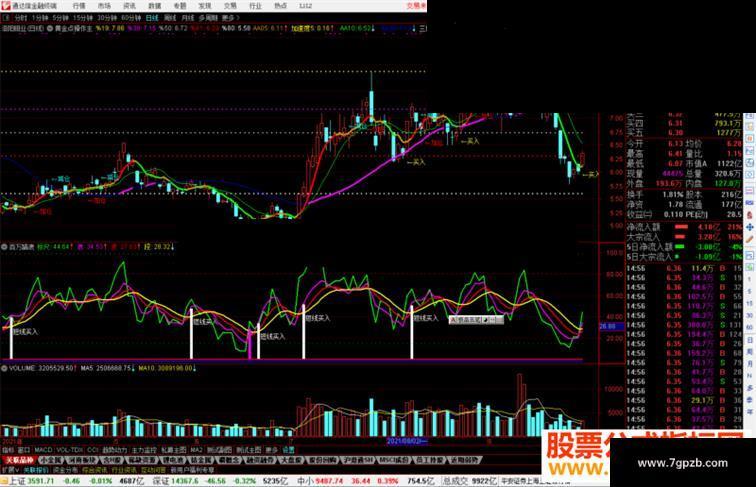The width and height of the screenshot is (756, 487).
Task: Open the 发现 menu
Action: [205, 6]
